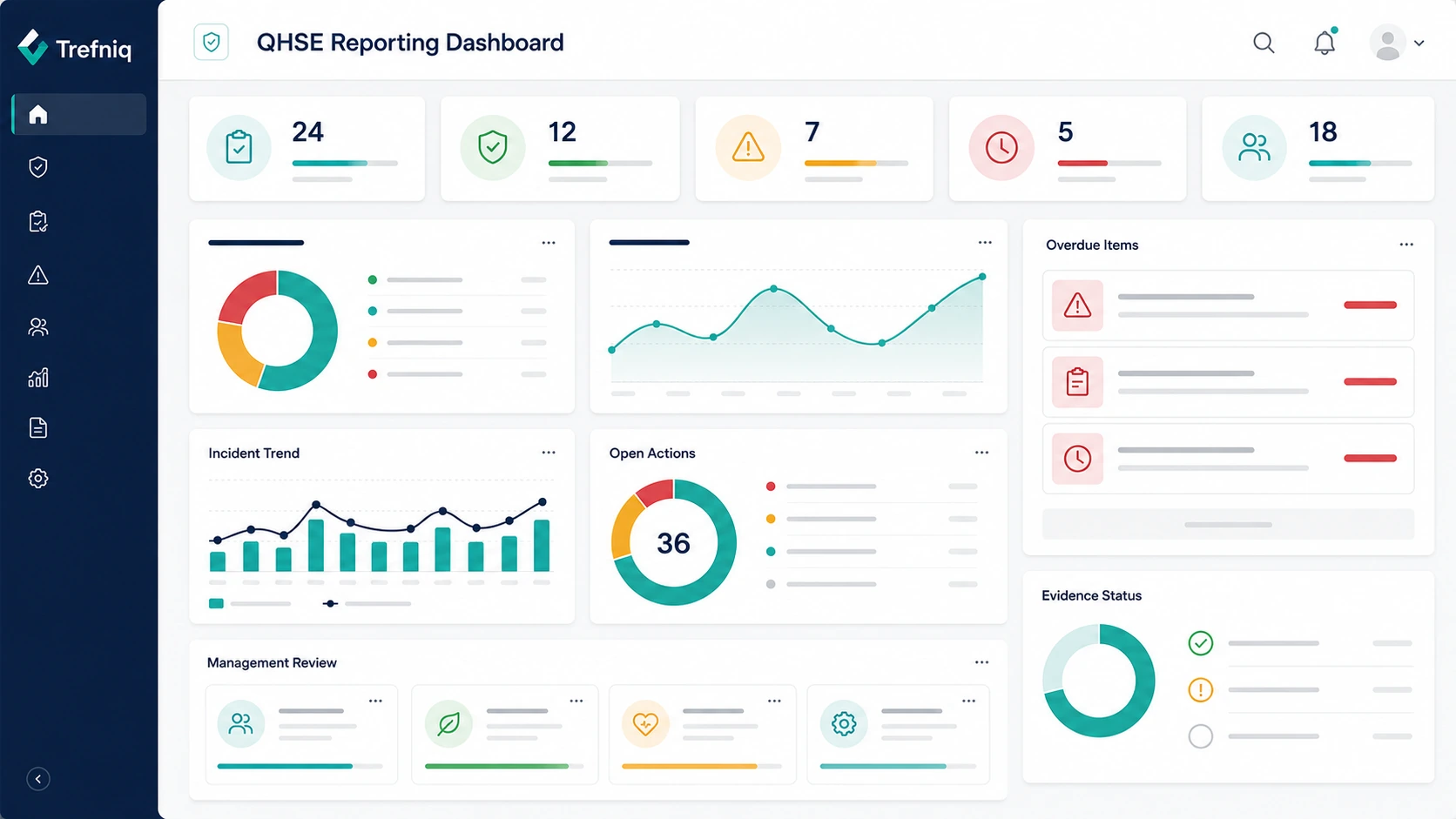The image size is (1456, 819).
Task: Click the Evidence Status donut chart
Action: pos(1099,681)
